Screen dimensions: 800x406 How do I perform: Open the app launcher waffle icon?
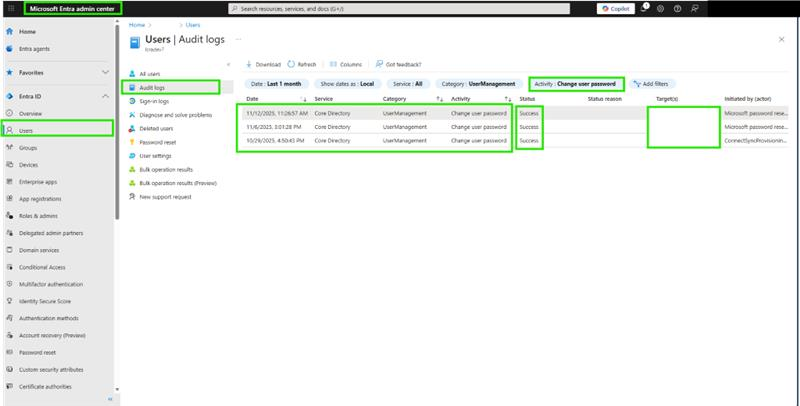point(11,9)
